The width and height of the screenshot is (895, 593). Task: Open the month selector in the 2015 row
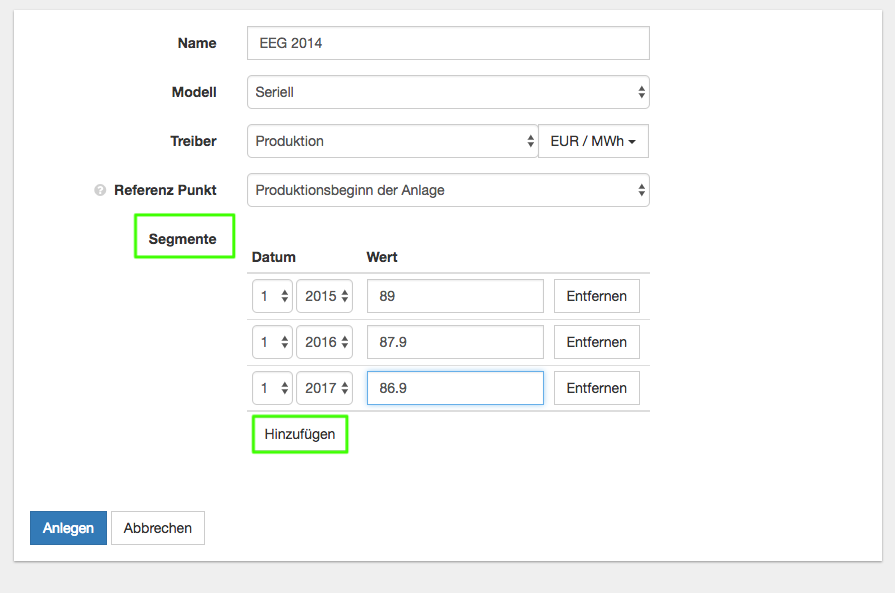(272, 296)
